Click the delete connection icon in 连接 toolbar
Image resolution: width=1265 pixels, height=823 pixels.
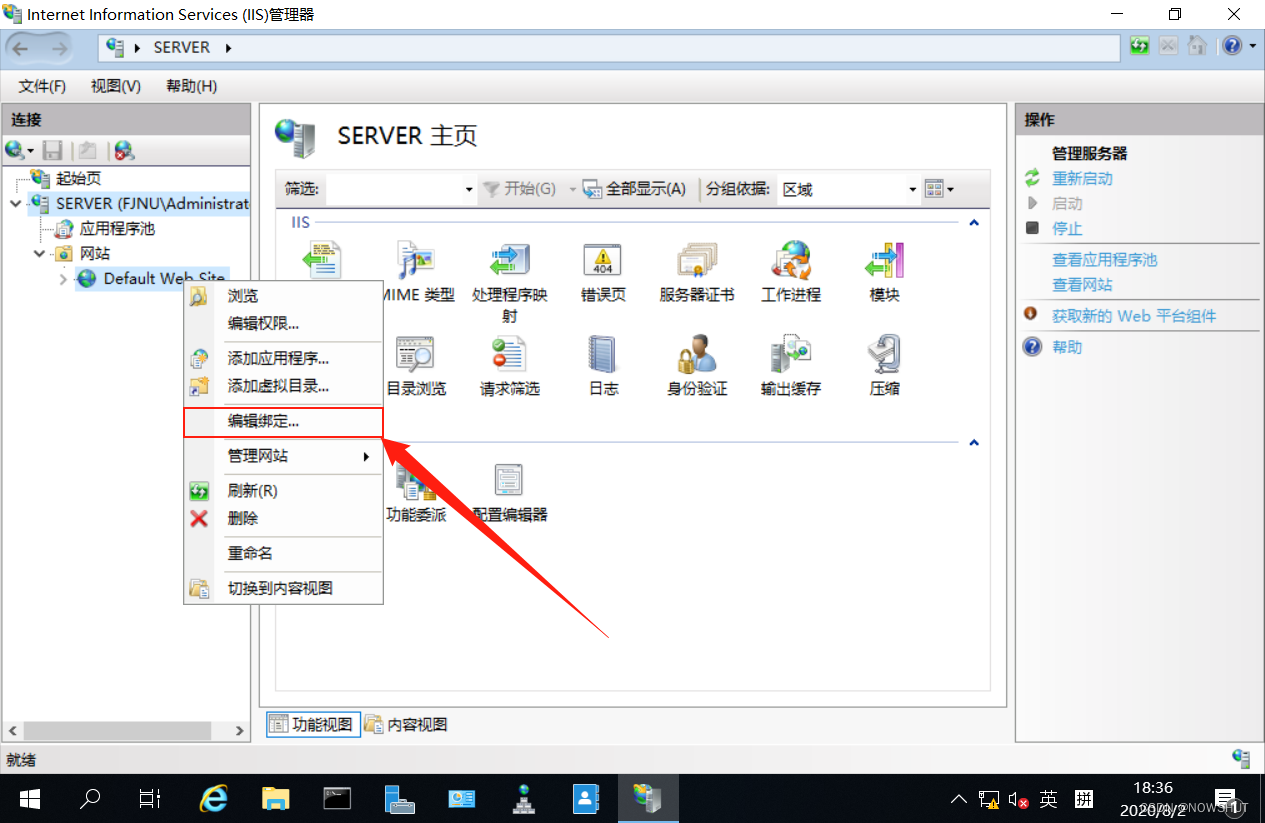click(124, 151)
